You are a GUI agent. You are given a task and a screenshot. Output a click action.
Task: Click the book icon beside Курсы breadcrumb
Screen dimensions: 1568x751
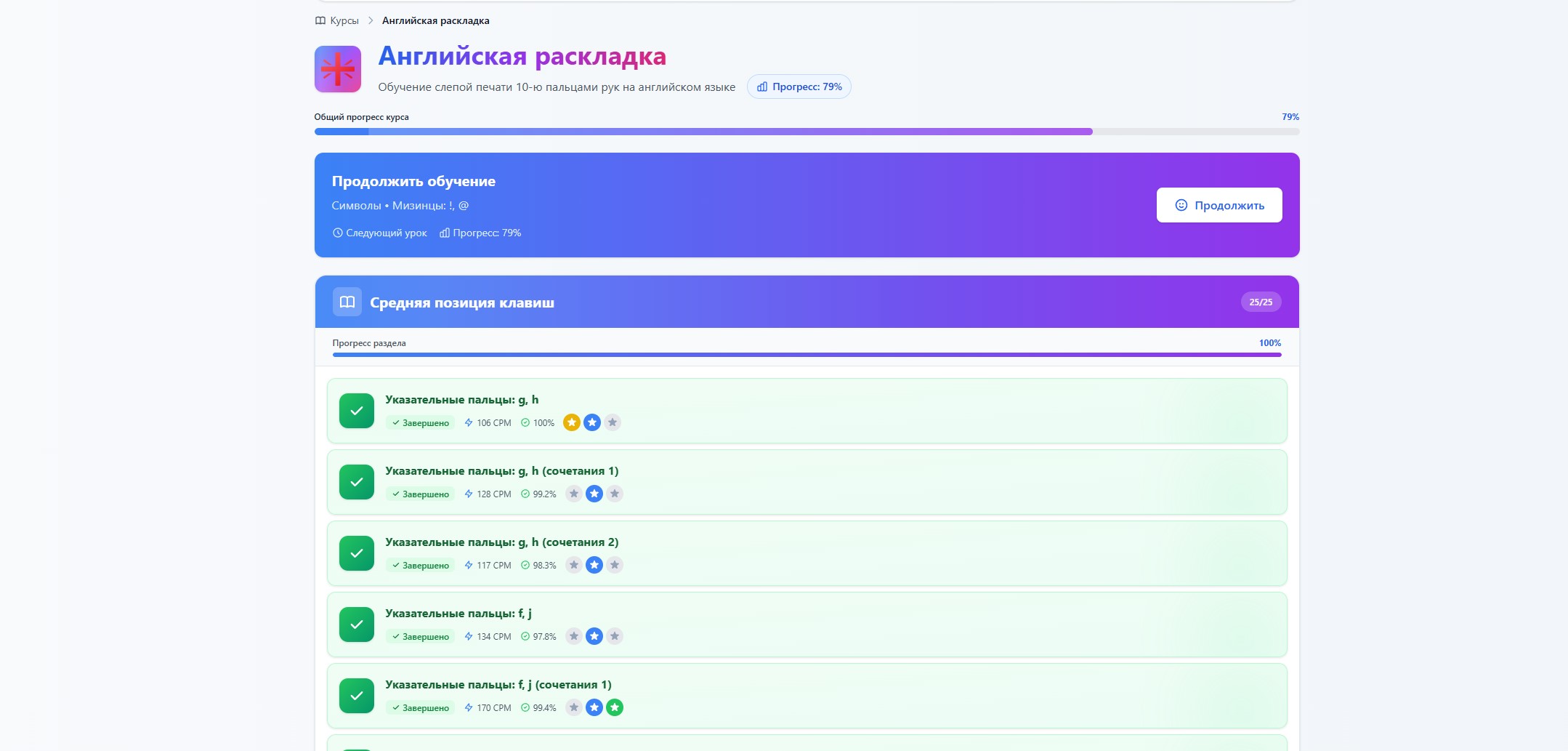(320, 20)
